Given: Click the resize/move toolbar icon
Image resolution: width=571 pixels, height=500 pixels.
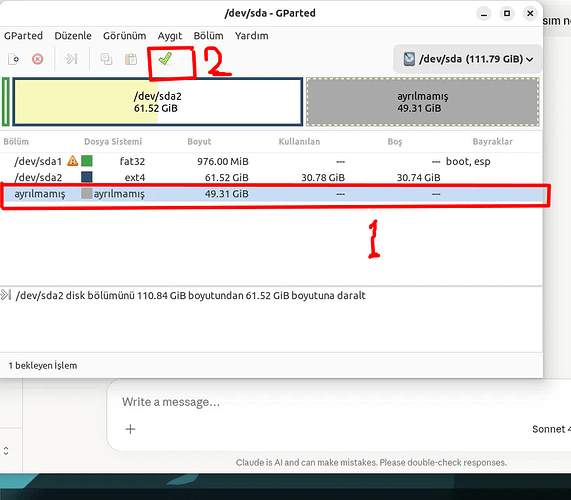Looking at the screenshot, I should [x=72, y=59].
